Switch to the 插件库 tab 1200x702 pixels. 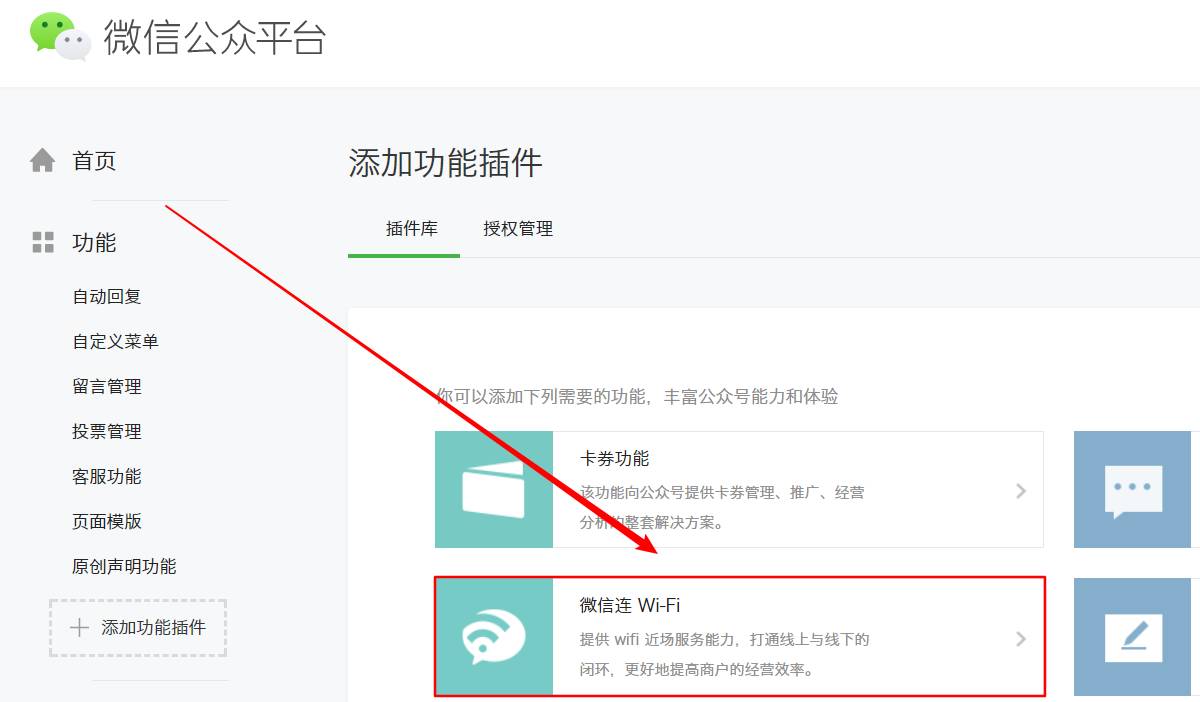pyautogui.click(x=412, y=229)
